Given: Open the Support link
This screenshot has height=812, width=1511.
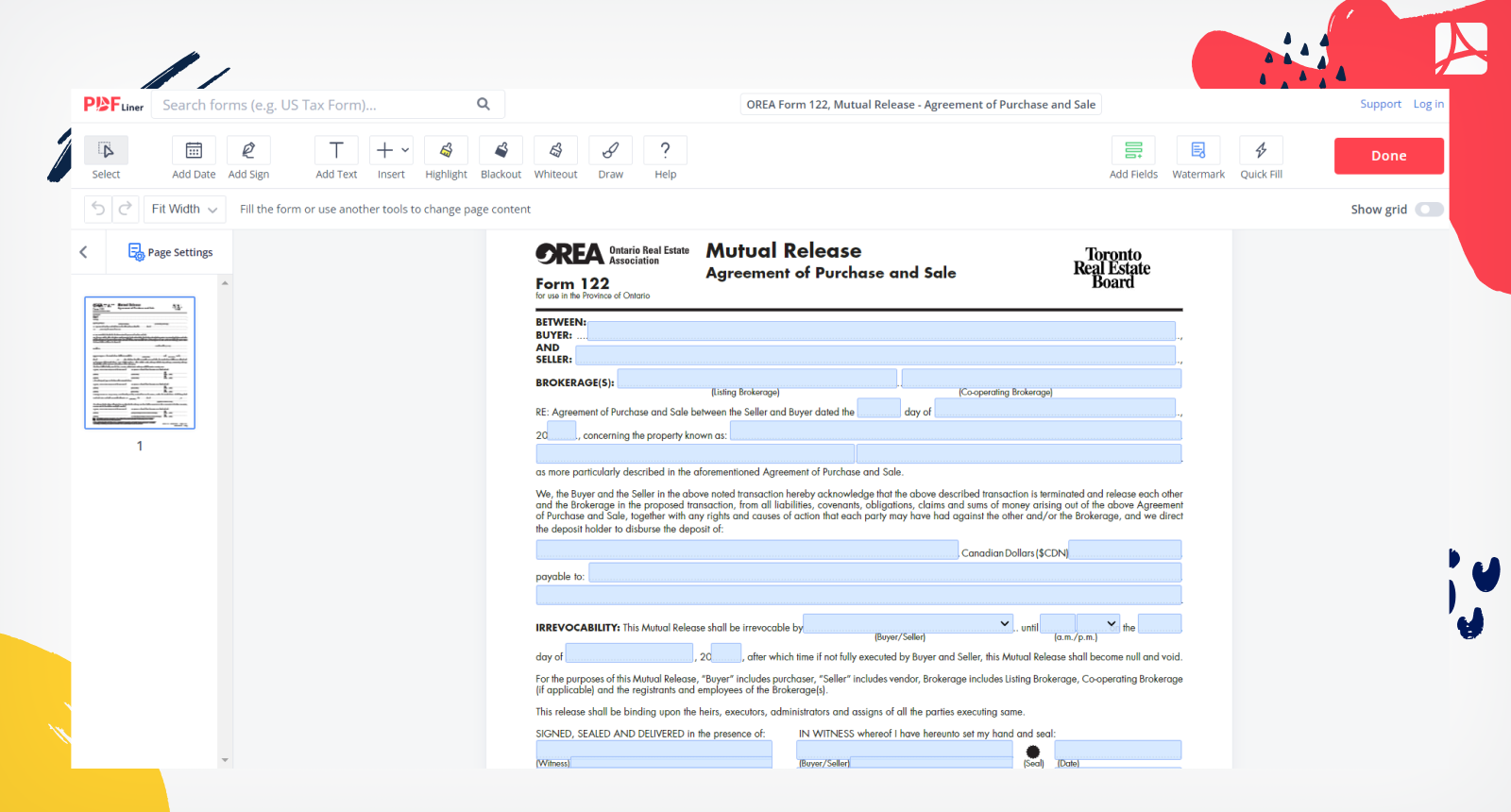Looking at the screenshot, I should 1381,104.
